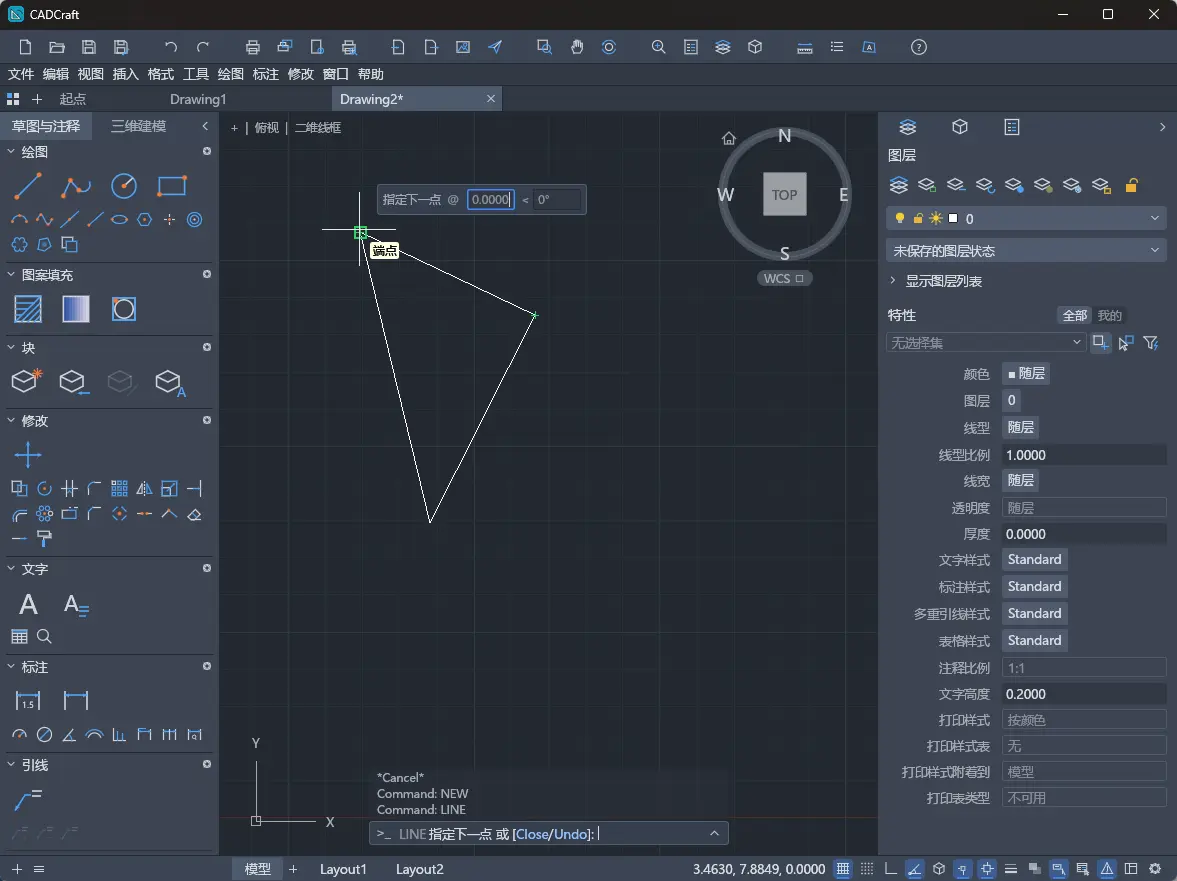1177x881 pixels.
Task: Open the 绘图 menu in the menu bar
Action: coord(230,74)
